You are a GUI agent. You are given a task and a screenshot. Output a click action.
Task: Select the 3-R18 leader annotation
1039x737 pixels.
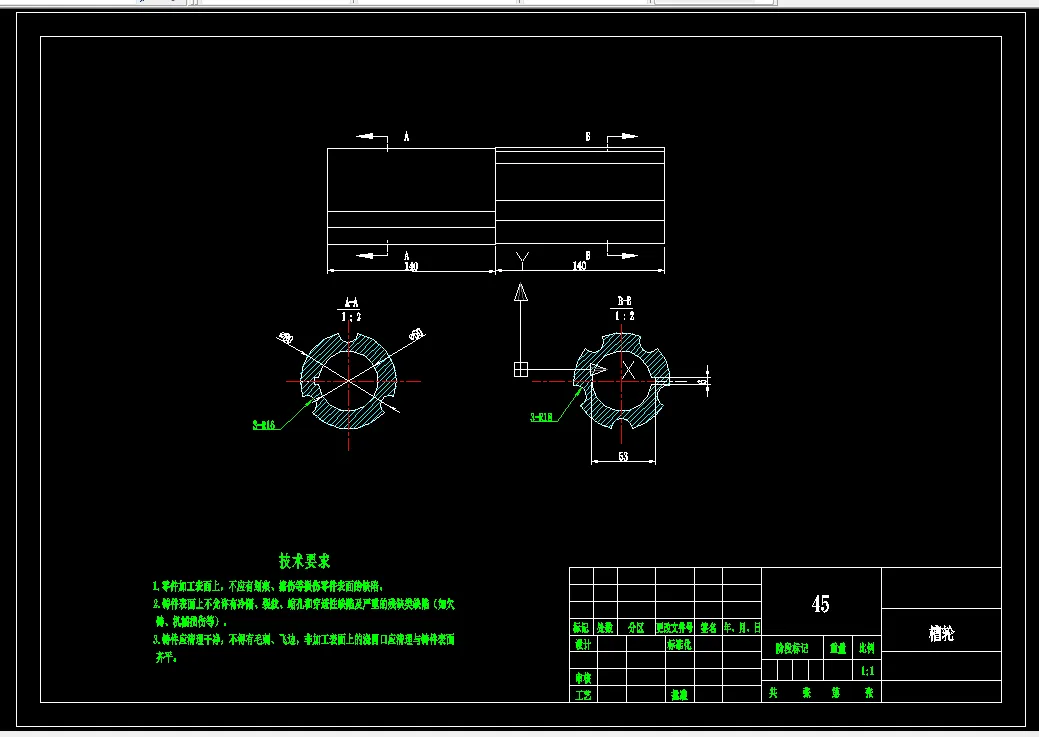point(541,417)
